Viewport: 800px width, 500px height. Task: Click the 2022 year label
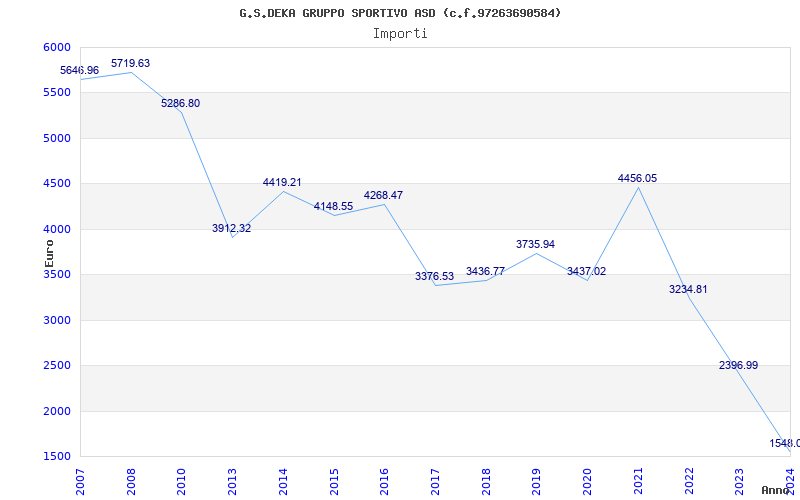click(689, 481)
